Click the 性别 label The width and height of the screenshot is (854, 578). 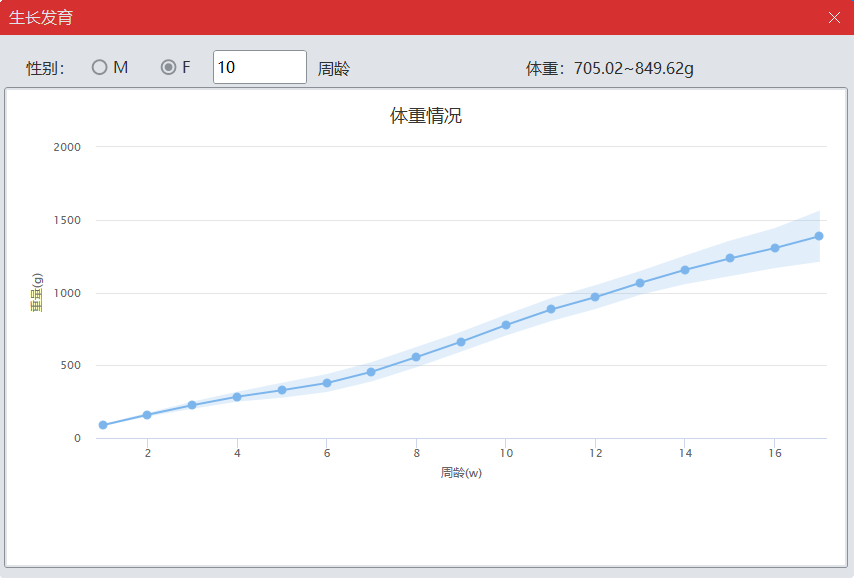(45, 68)
